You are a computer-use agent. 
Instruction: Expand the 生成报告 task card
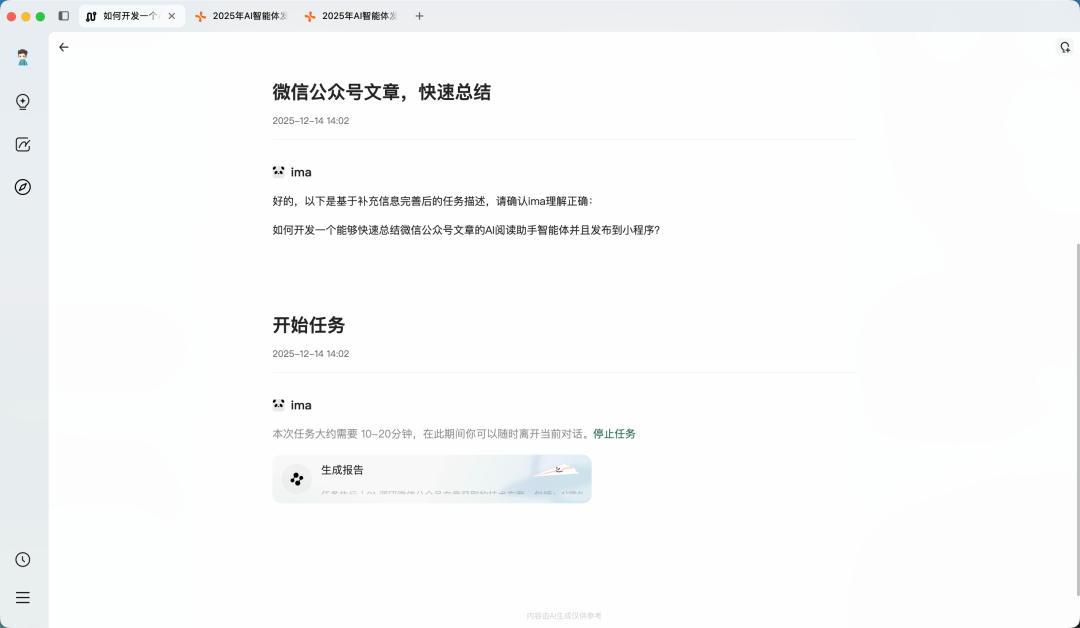(x=431, y=478)
